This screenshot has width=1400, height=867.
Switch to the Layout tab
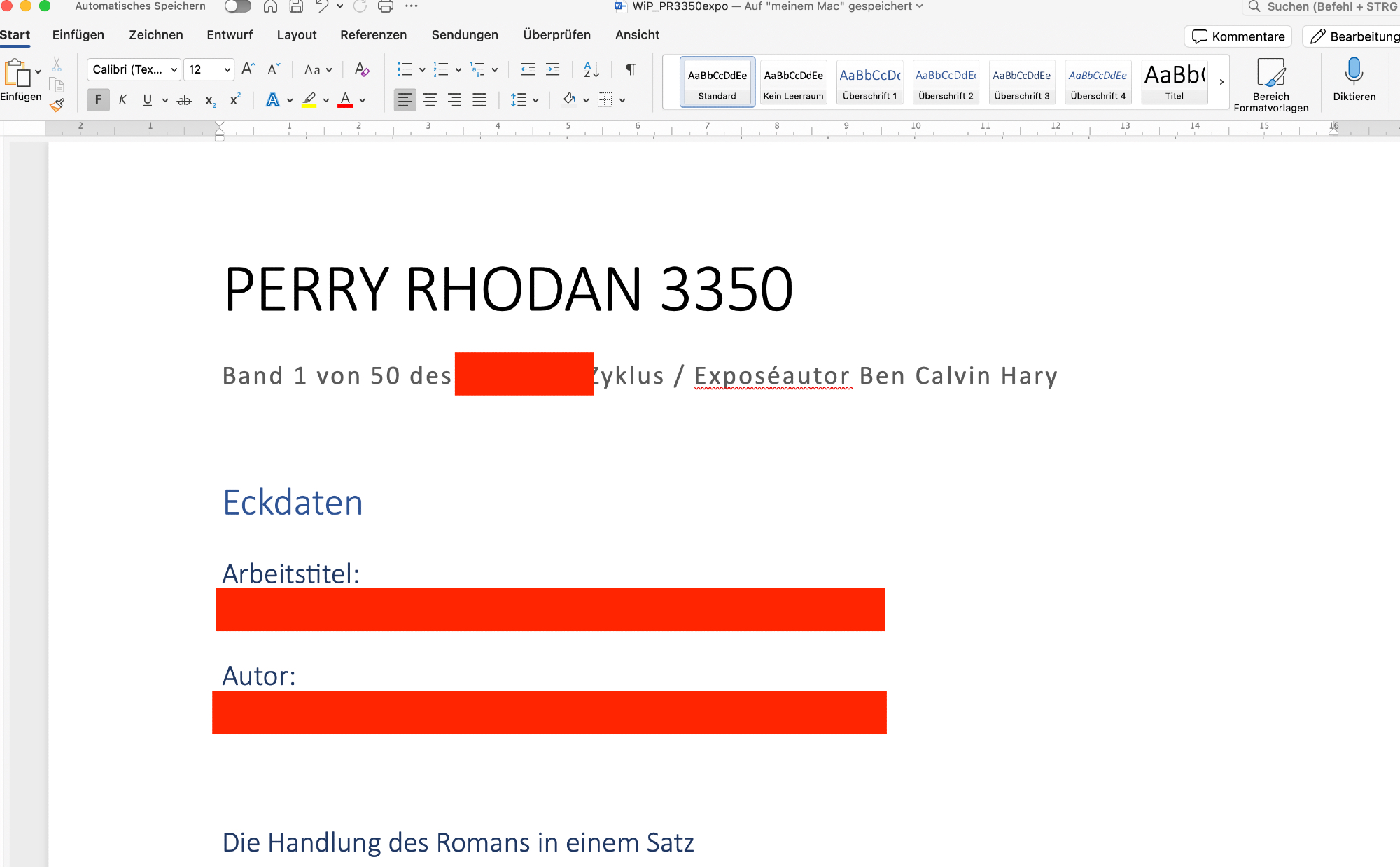click(296, 35)
